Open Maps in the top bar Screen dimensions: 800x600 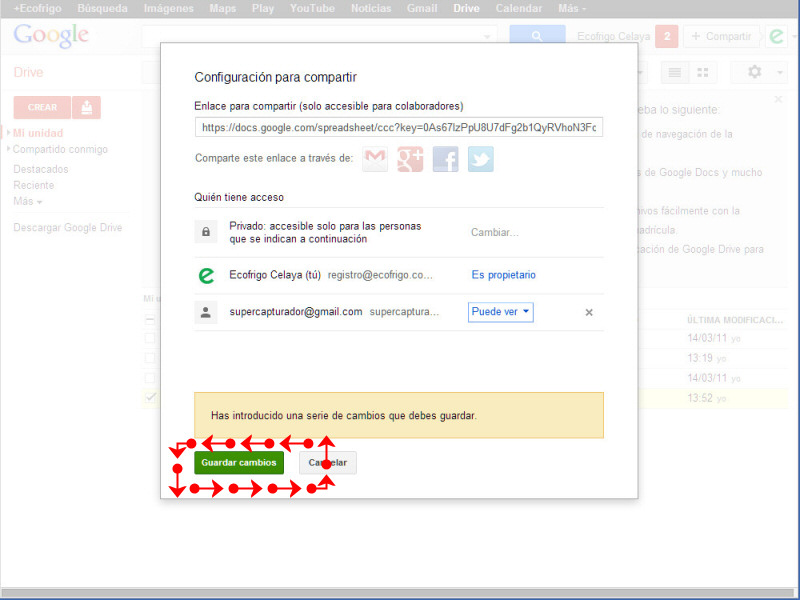(x=223, y=9)
